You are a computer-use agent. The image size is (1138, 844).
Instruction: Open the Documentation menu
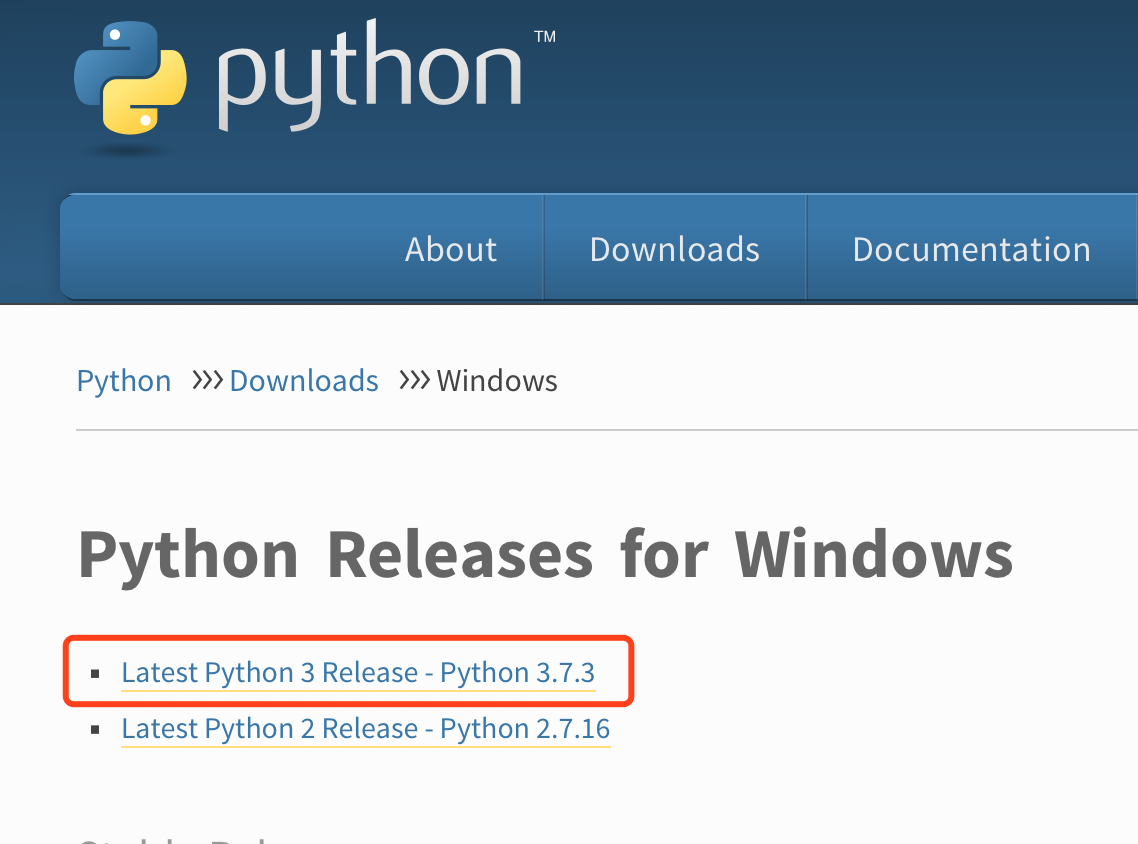971,249
